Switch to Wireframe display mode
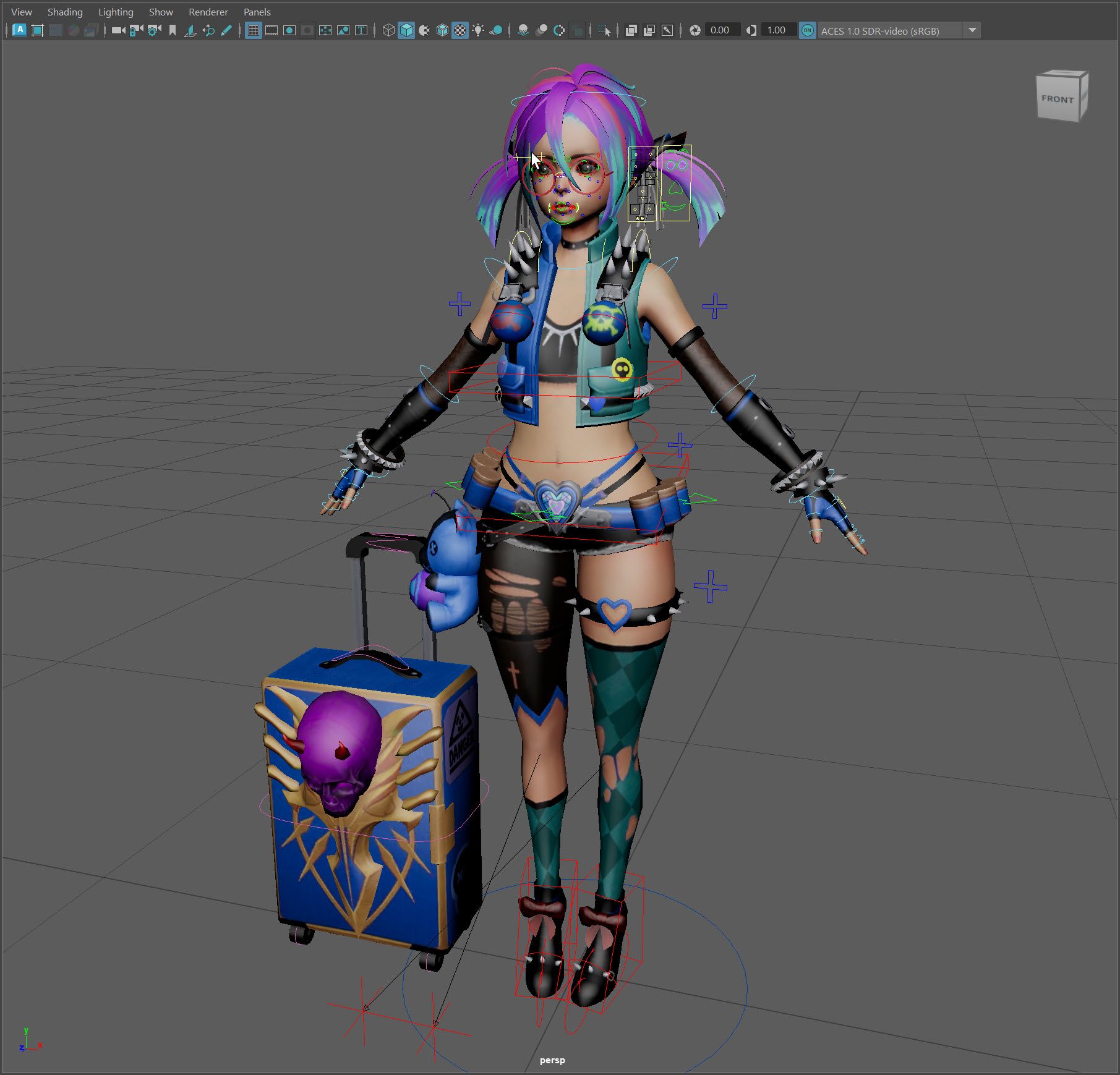 (388, 30)
